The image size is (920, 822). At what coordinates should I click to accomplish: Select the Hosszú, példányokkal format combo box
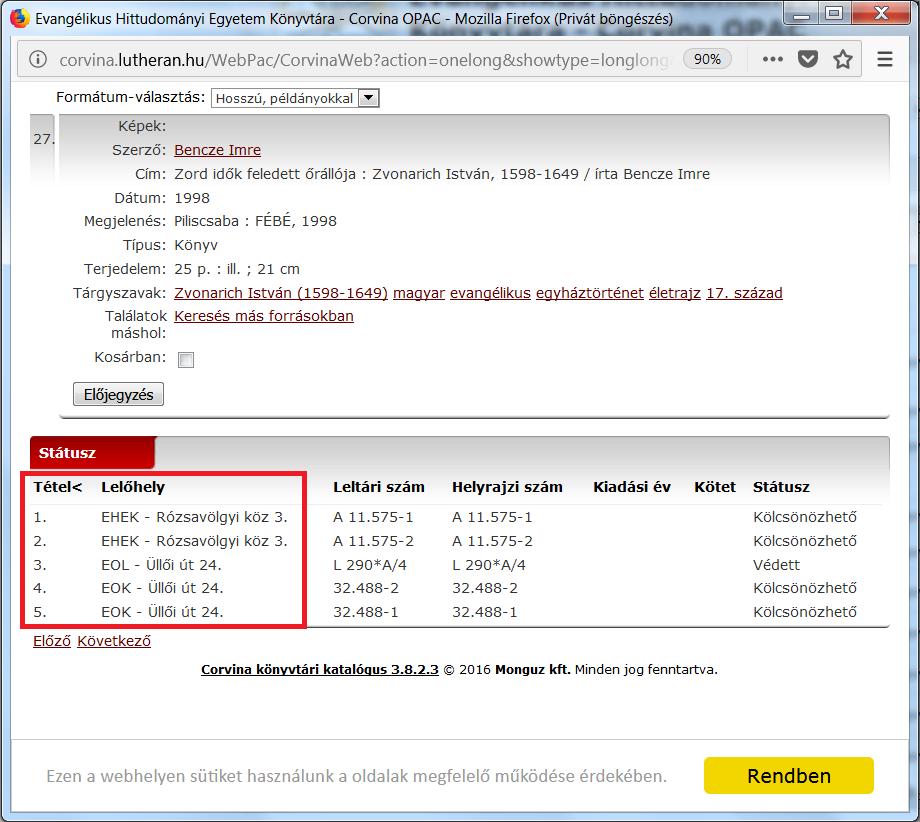point(295,98)
